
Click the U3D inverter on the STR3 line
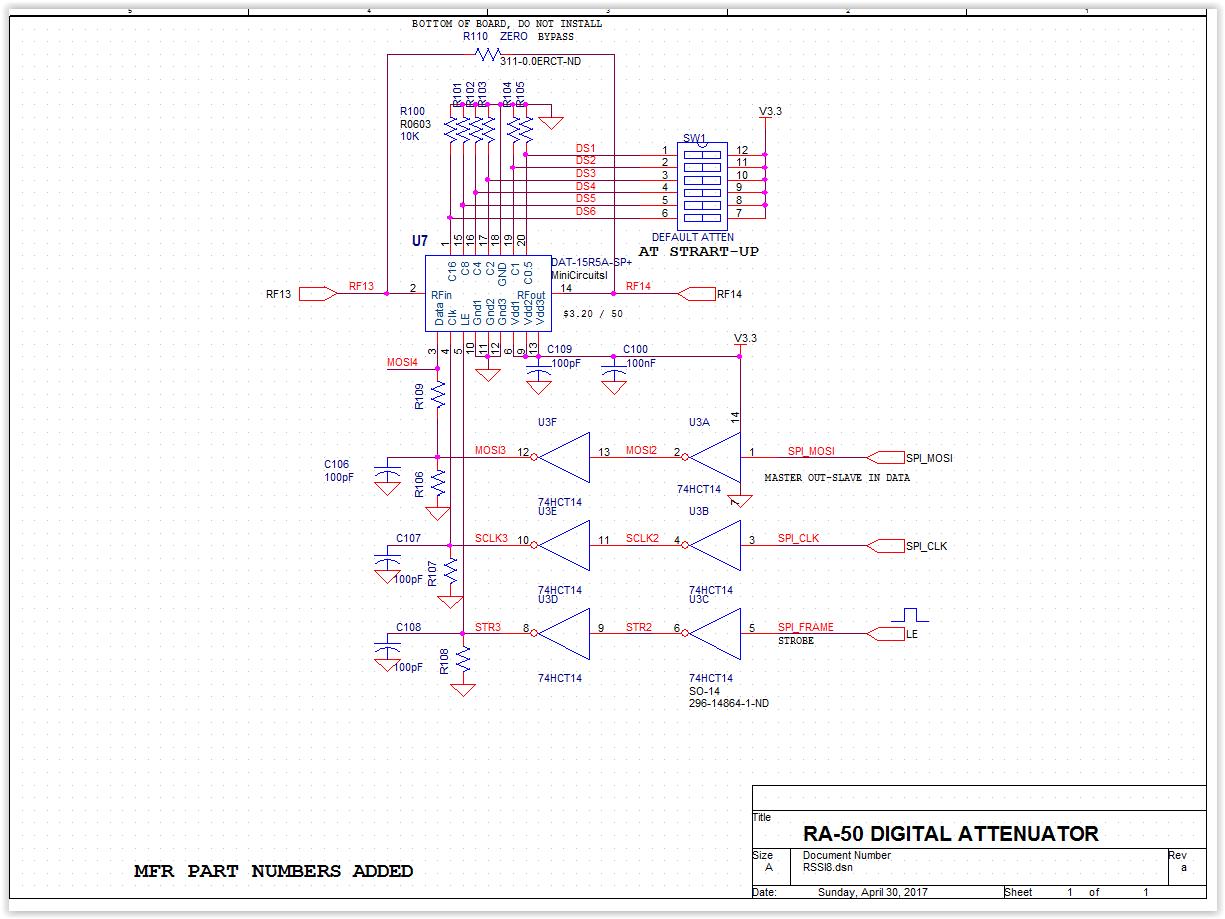pos(565,634)
